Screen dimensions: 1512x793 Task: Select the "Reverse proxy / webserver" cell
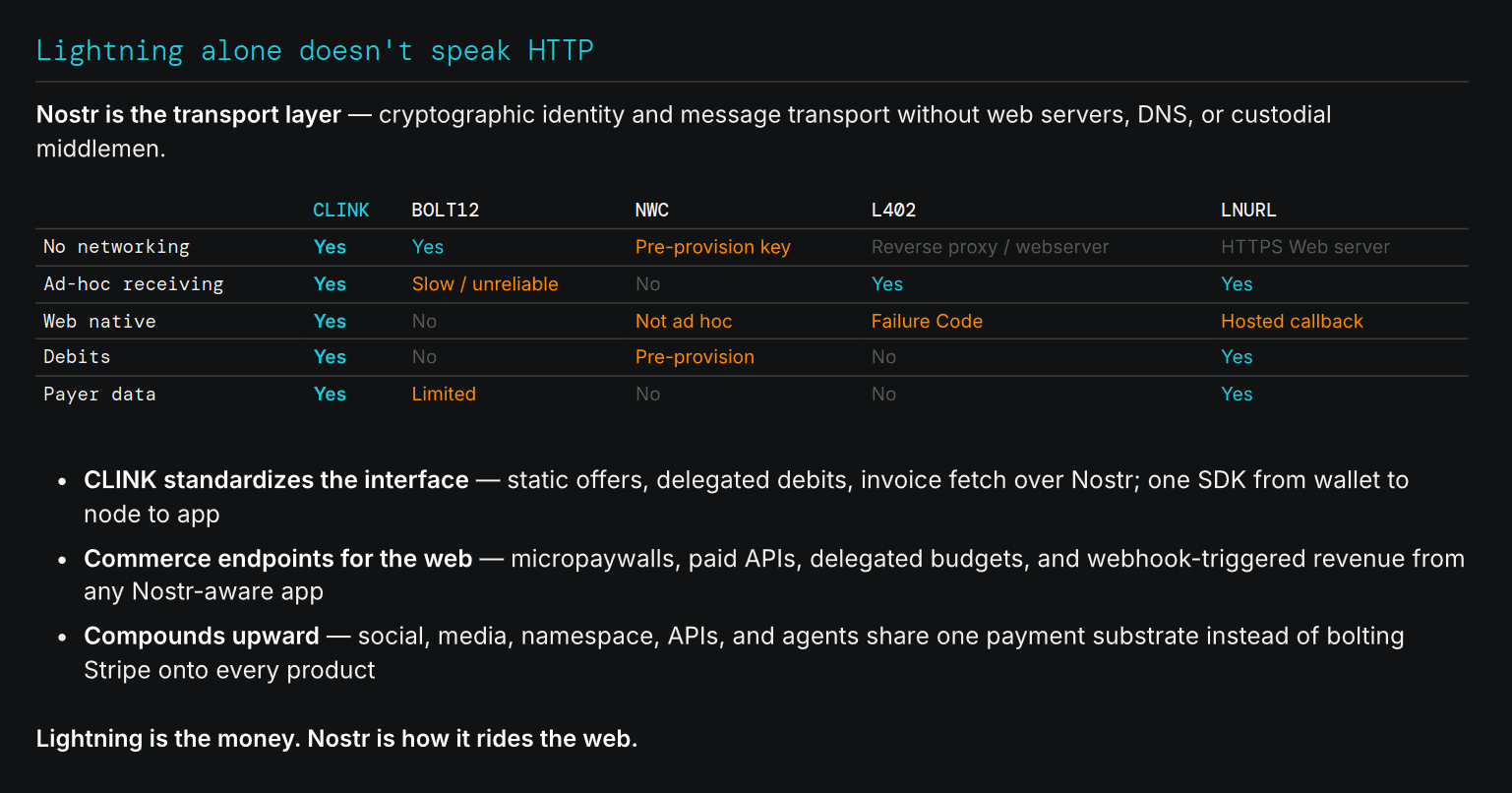(990, 247)
